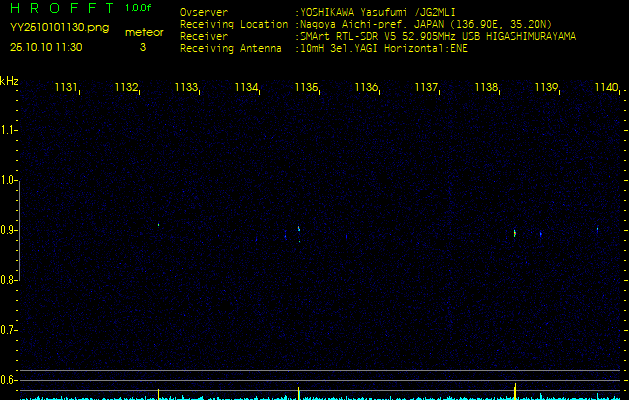Click the date stamp 26.10.10 11:30

pos(46,47)
